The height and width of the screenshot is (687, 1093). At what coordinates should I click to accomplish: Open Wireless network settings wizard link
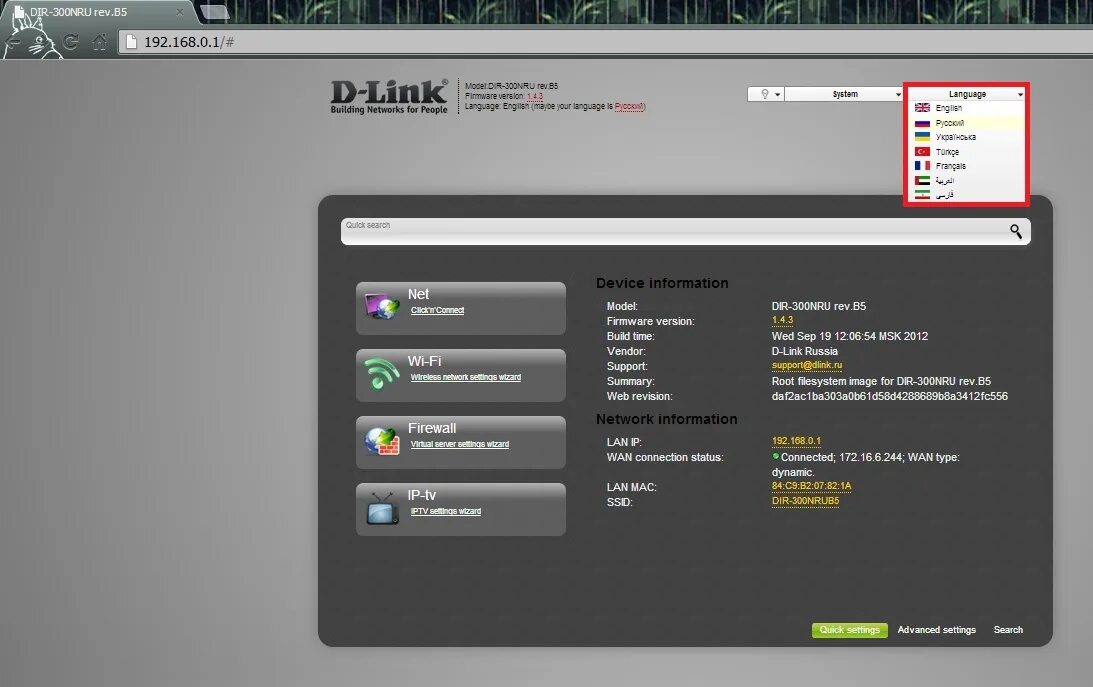coord(466,378)
